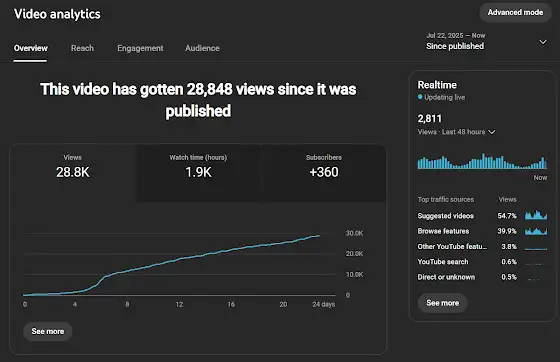Click the 54.7% value

pos(507,216)
